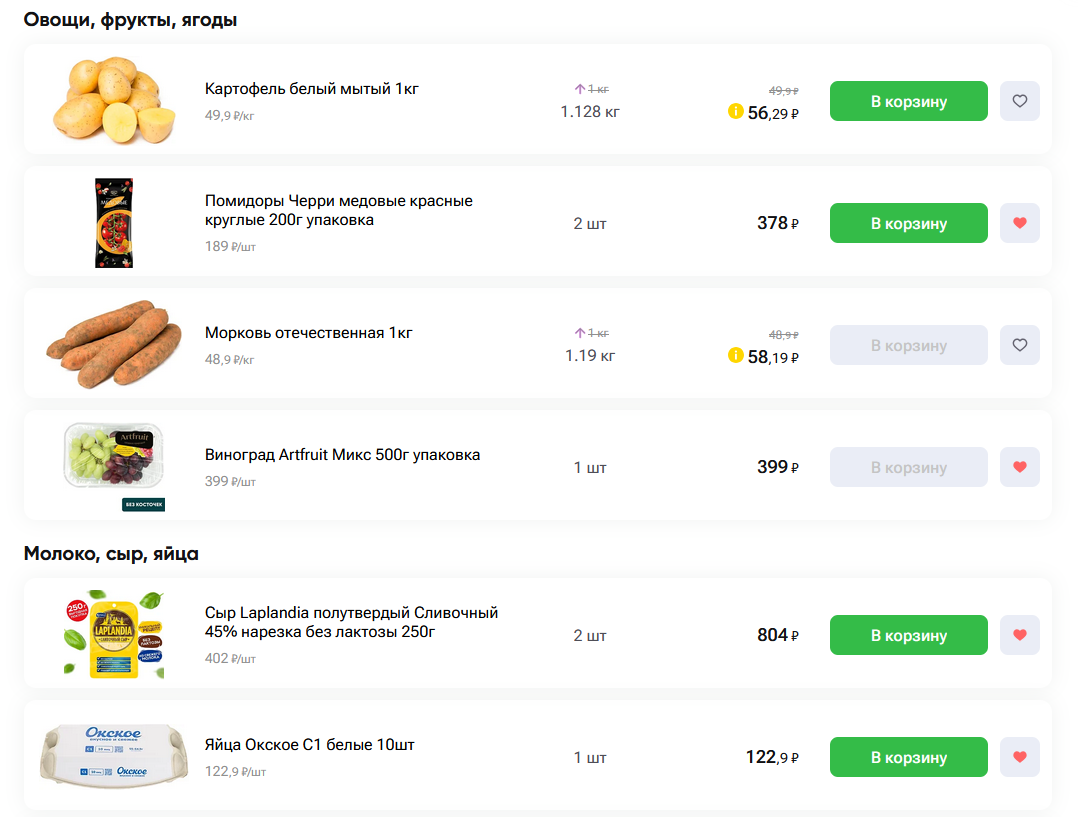Open "Яйца Окское С1 белые 10шт" link

(309, 745)
